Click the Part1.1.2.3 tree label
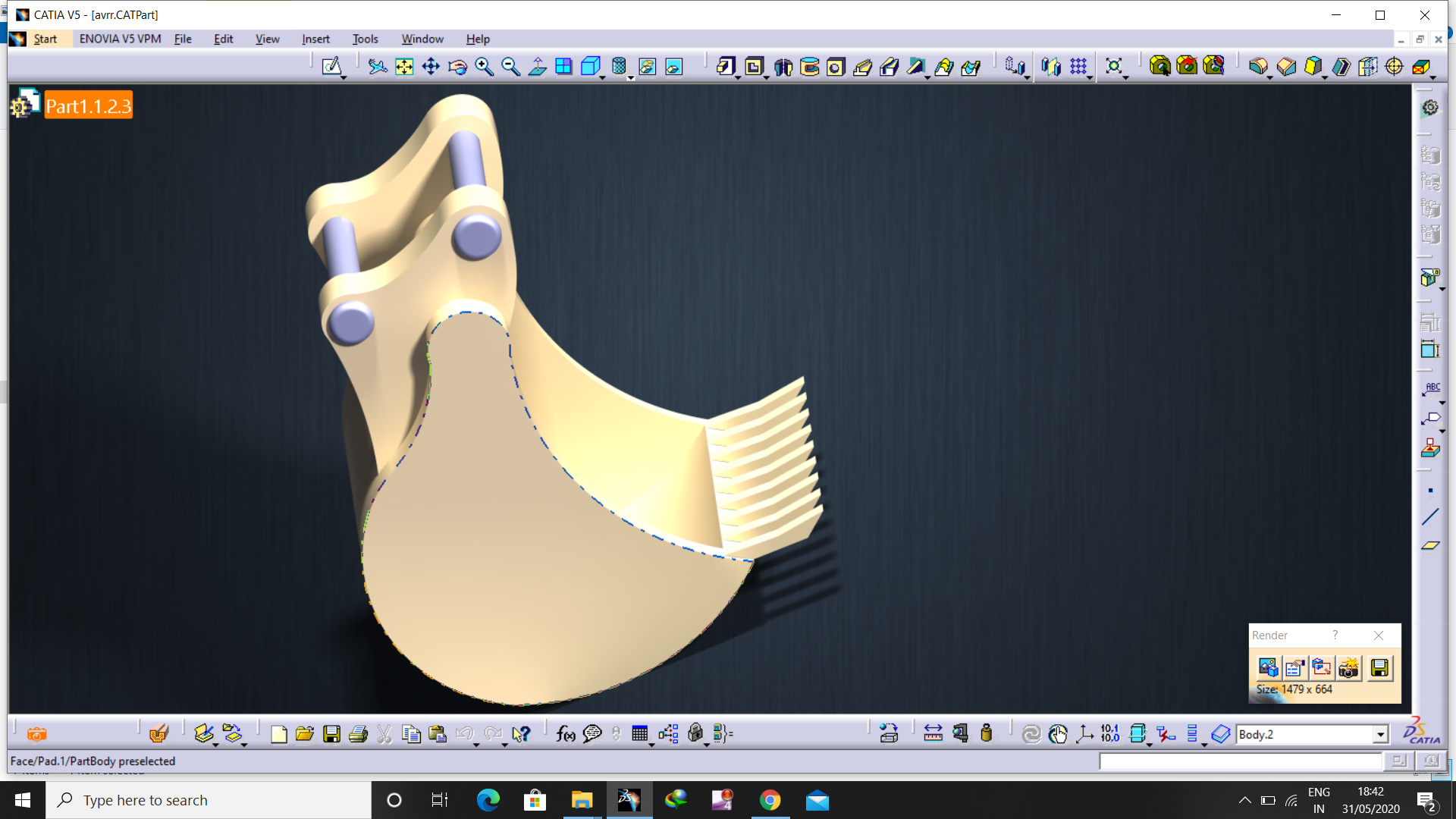The height and width of the screenshot is (819, 1456). 89,105
